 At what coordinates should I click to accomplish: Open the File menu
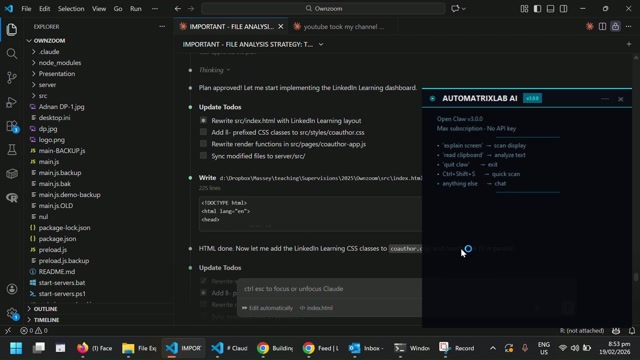26,9
